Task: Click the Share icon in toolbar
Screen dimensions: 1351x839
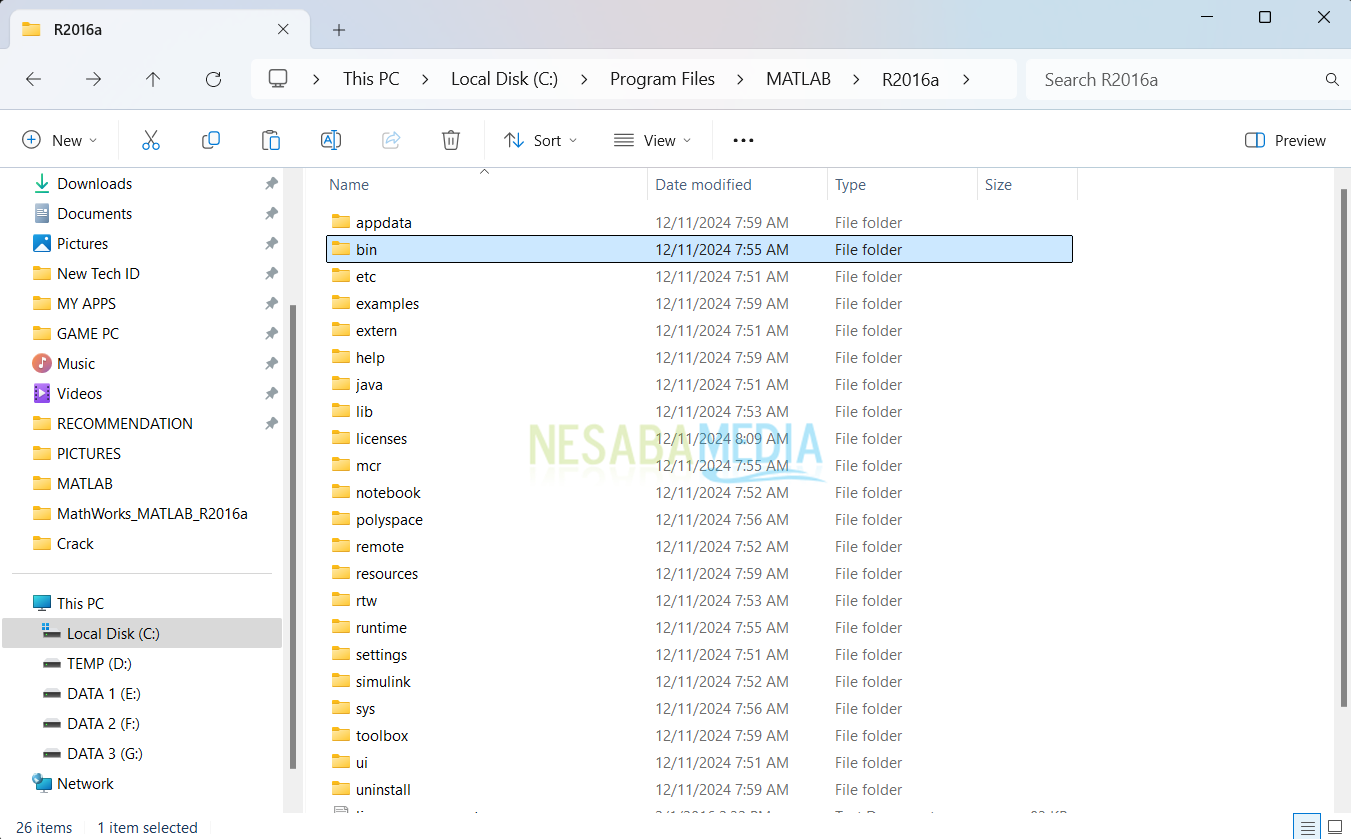Action: [x=391, y=140]
